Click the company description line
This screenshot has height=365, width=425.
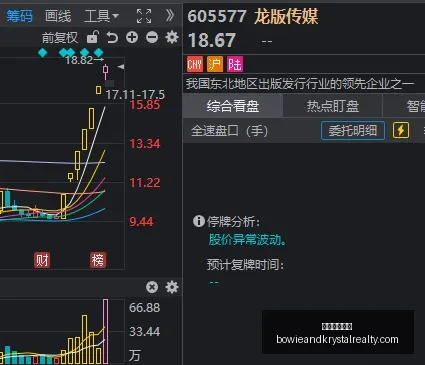pyautogui.click(x=300, y=84)
